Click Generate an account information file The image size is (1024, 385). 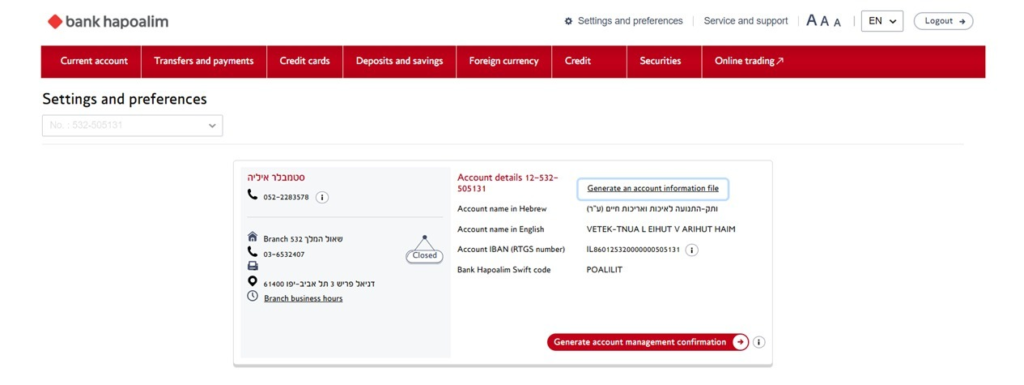click(x=653, y=189)
